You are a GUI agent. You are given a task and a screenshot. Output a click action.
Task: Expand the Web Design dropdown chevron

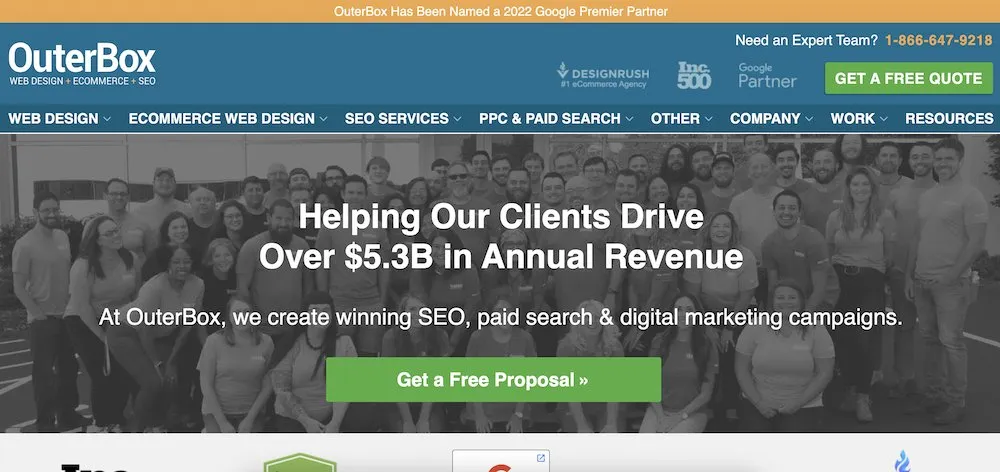tap(107, 119)
